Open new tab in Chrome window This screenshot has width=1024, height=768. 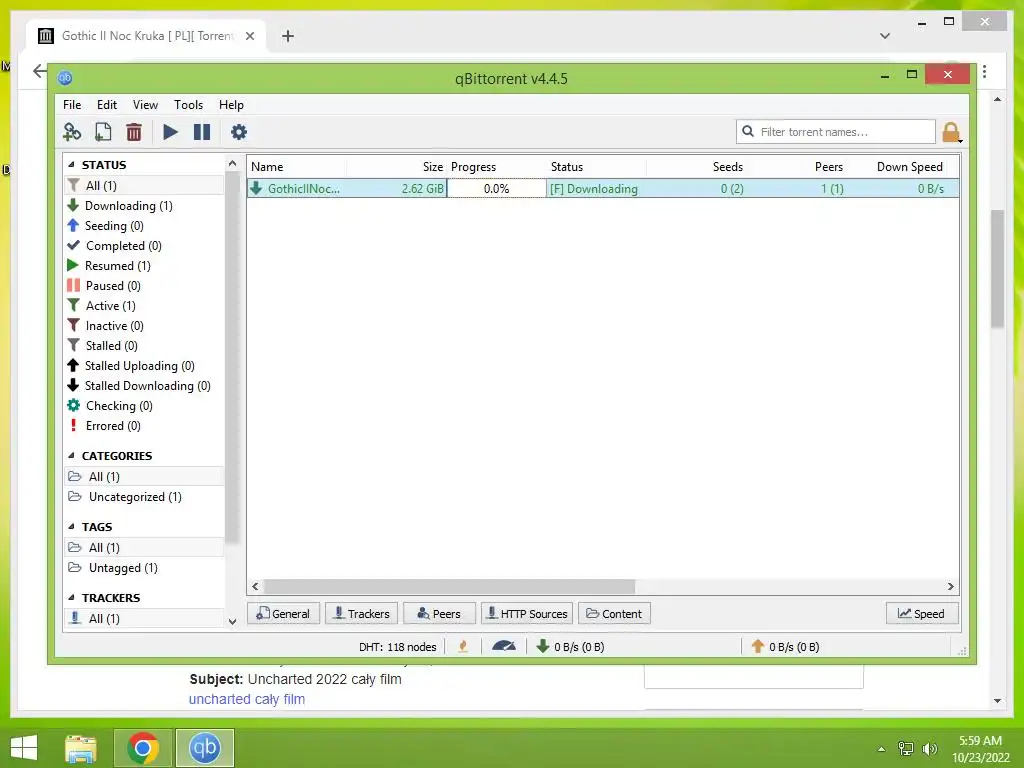[288, 36]
